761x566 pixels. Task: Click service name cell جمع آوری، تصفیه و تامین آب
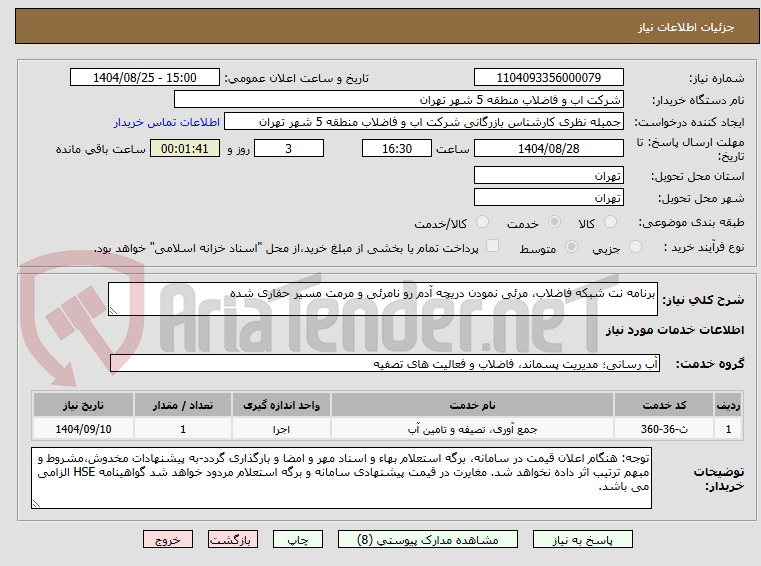pos(472,429)
